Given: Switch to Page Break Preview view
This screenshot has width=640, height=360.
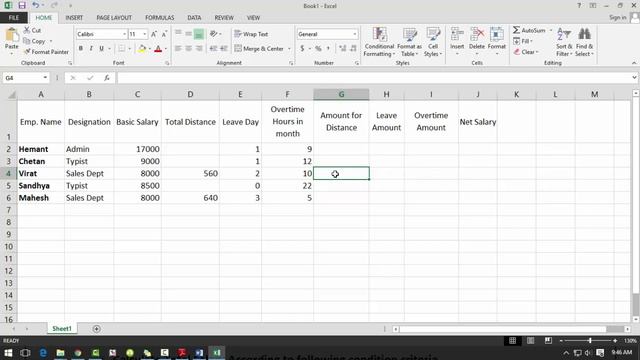Looking at the screenshot, I should tap(548, 340).
